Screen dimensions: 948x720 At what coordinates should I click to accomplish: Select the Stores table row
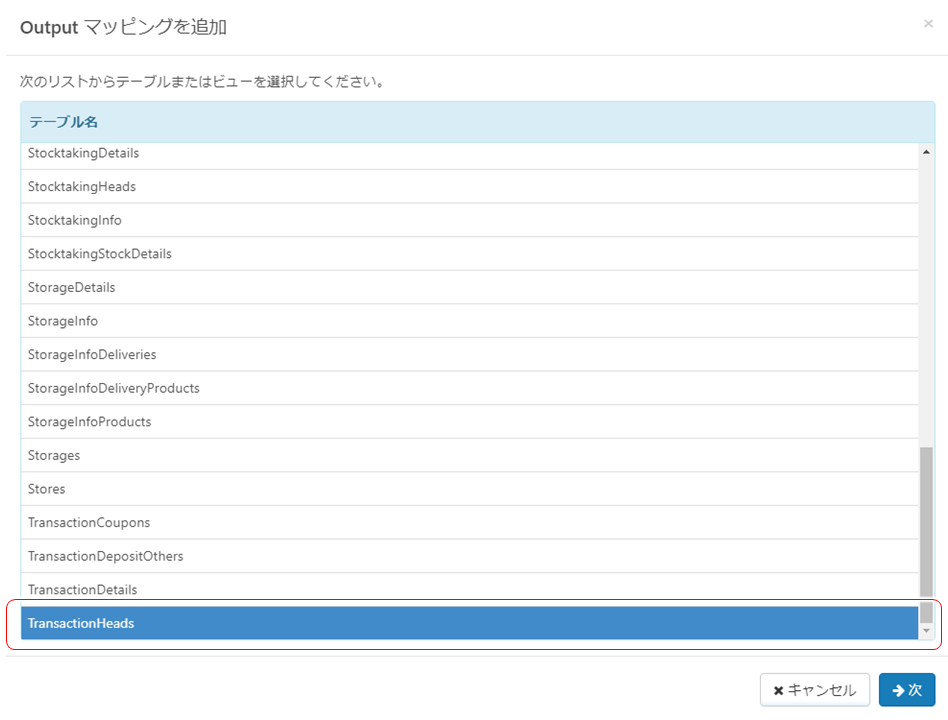[x=400, y=488]
